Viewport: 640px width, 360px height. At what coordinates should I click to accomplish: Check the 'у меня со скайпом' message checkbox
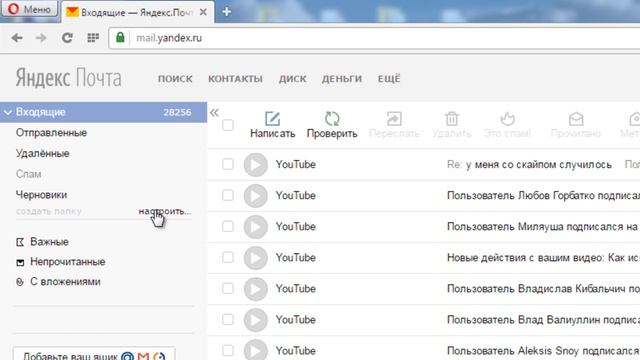click(228, 164)
